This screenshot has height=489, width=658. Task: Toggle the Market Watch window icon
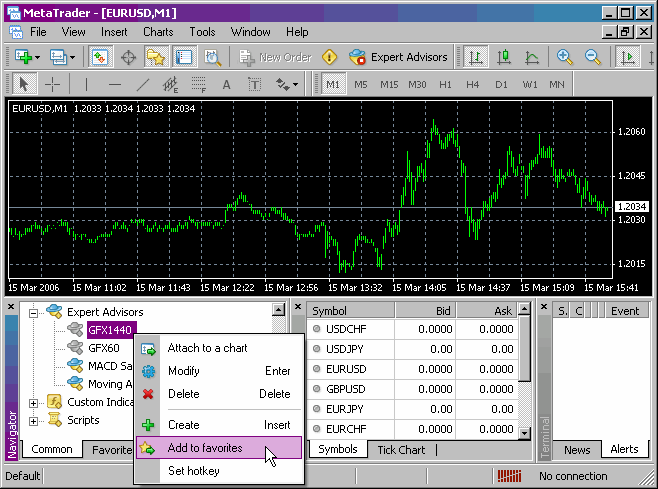coord(100,57)
